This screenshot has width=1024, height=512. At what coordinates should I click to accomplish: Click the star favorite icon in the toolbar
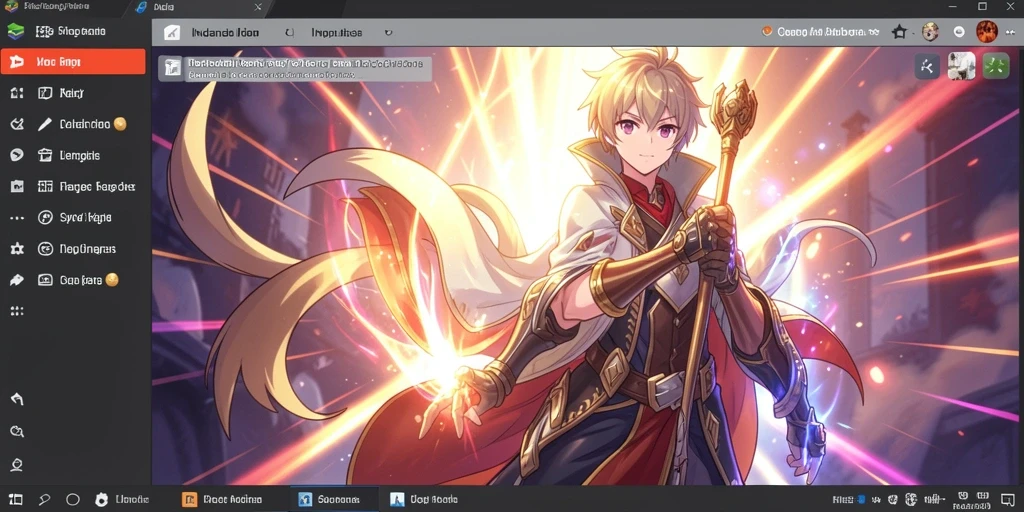click(899, 31)
